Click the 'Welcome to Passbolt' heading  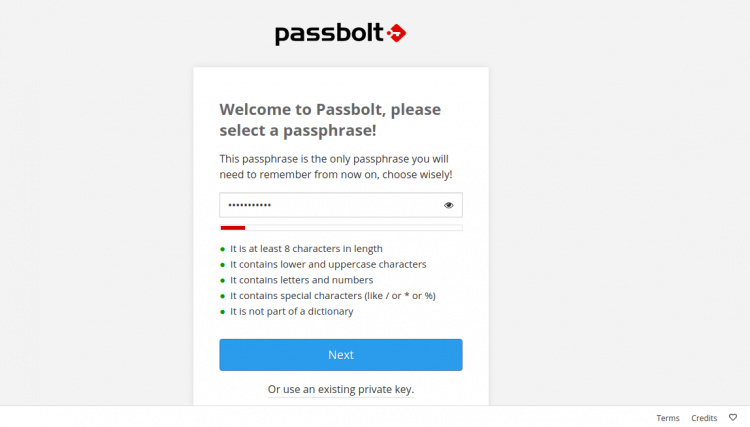(x=330, y=120)
